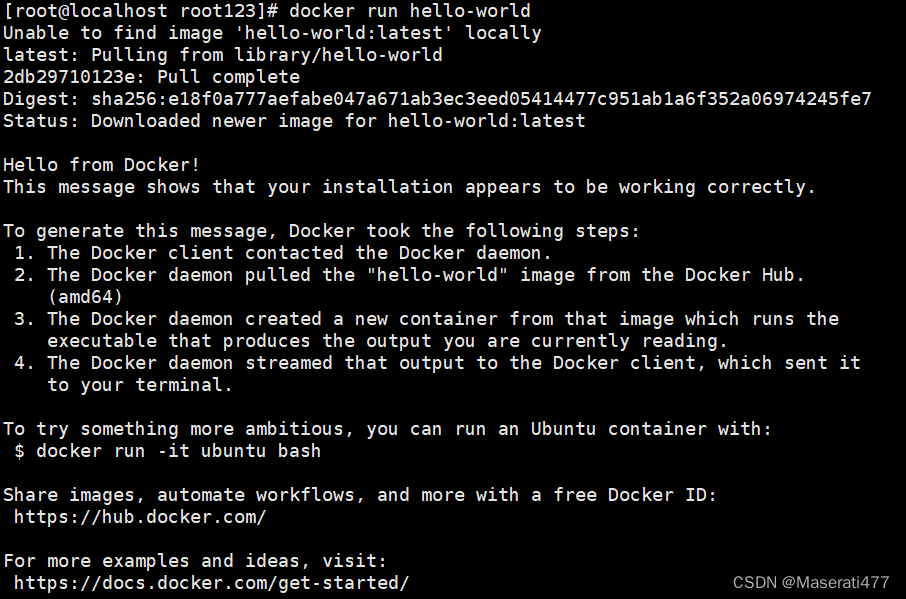This screenshot has width=906, height=599.
Task: Click step 2 'pulled the hello-world image' line
Action: 410,275
